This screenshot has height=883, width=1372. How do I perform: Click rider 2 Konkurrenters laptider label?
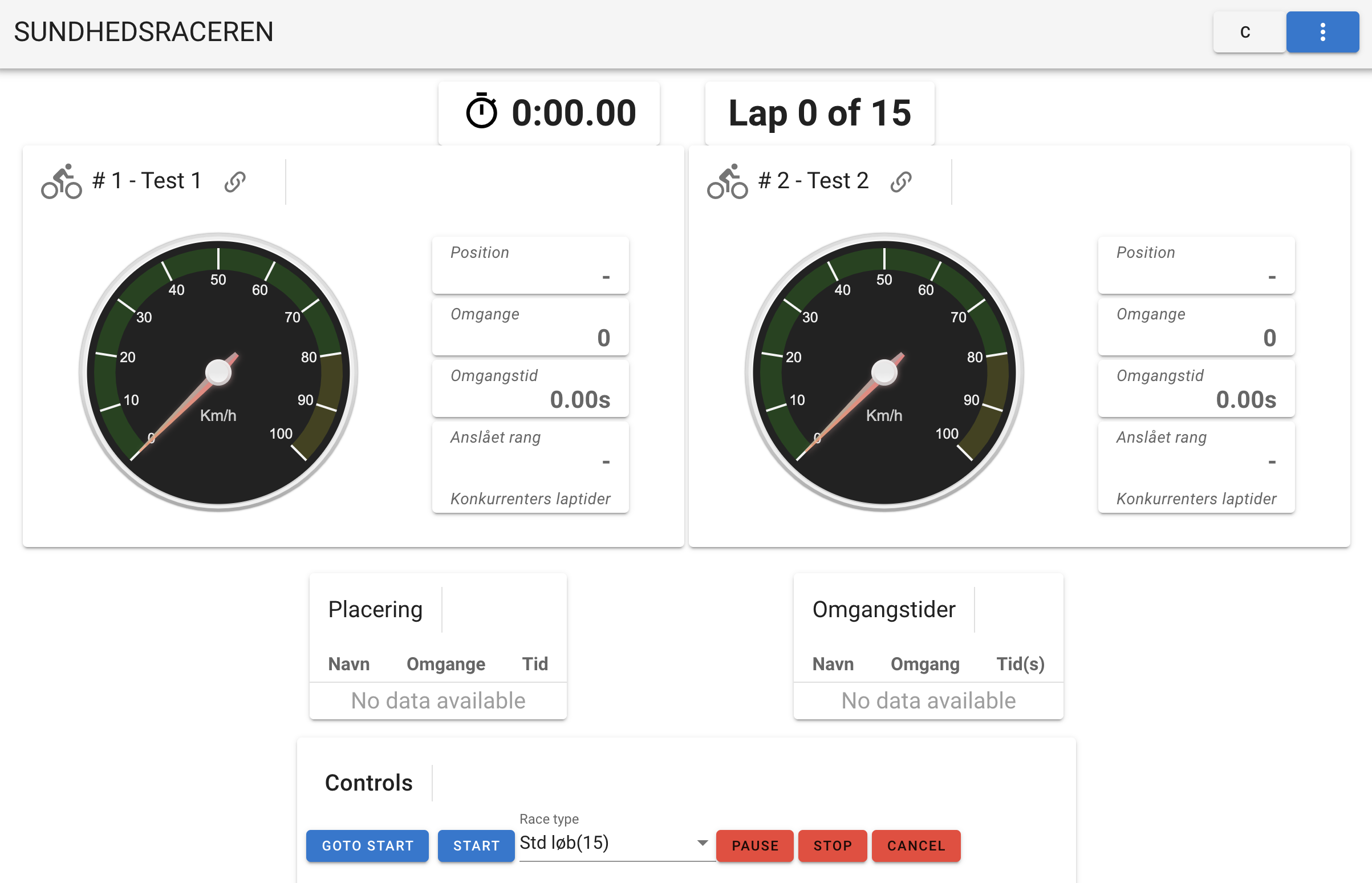click(x=1195, y=499)
